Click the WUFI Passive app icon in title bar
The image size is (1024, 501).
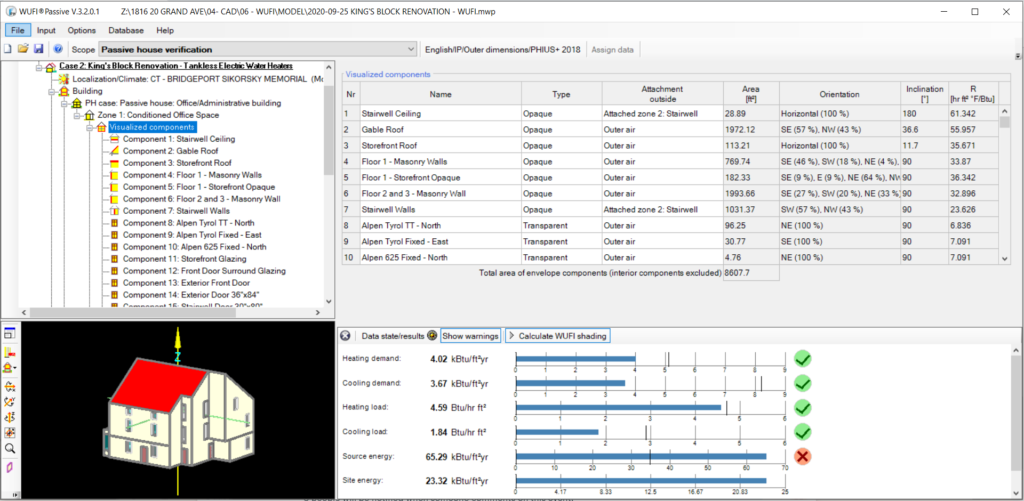coord(10,12)
